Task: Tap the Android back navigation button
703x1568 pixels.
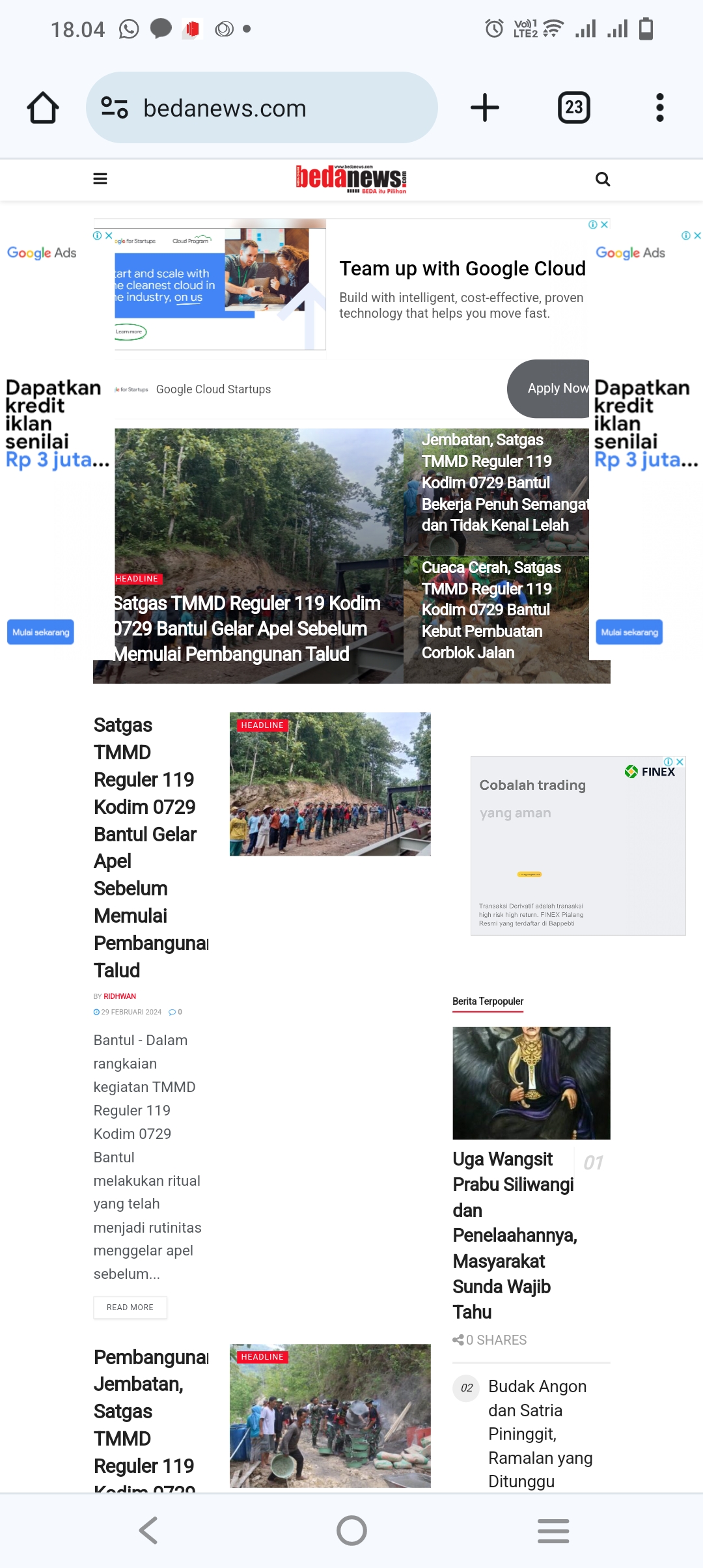Action: pyautogui.click(x=148, y=1530)
